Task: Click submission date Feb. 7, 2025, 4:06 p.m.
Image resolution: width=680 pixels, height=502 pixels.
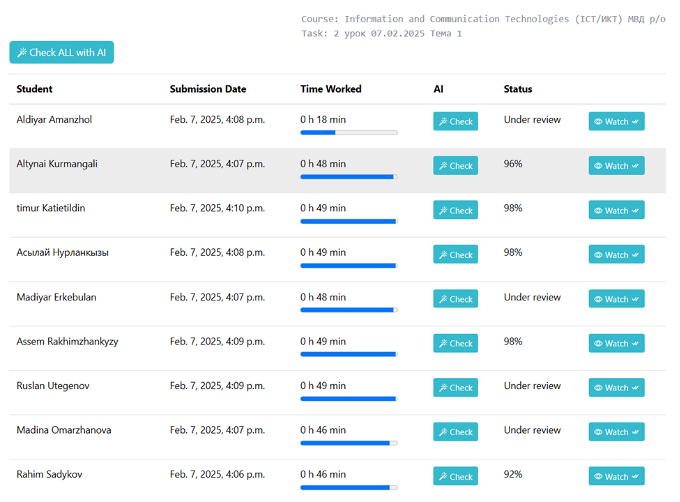Action: pos(217,474)
